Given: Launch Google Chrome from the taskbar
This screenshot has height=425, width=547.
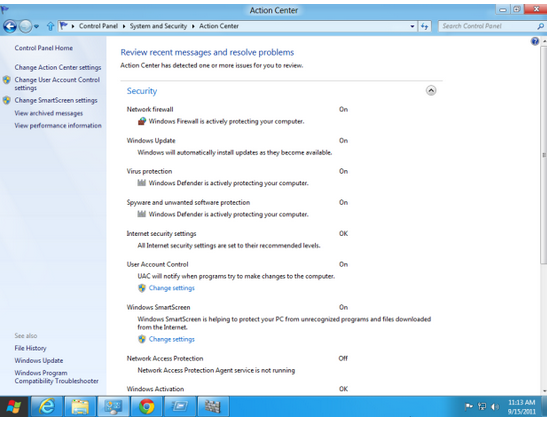Looking at the screenshot, I should [147, 407].
